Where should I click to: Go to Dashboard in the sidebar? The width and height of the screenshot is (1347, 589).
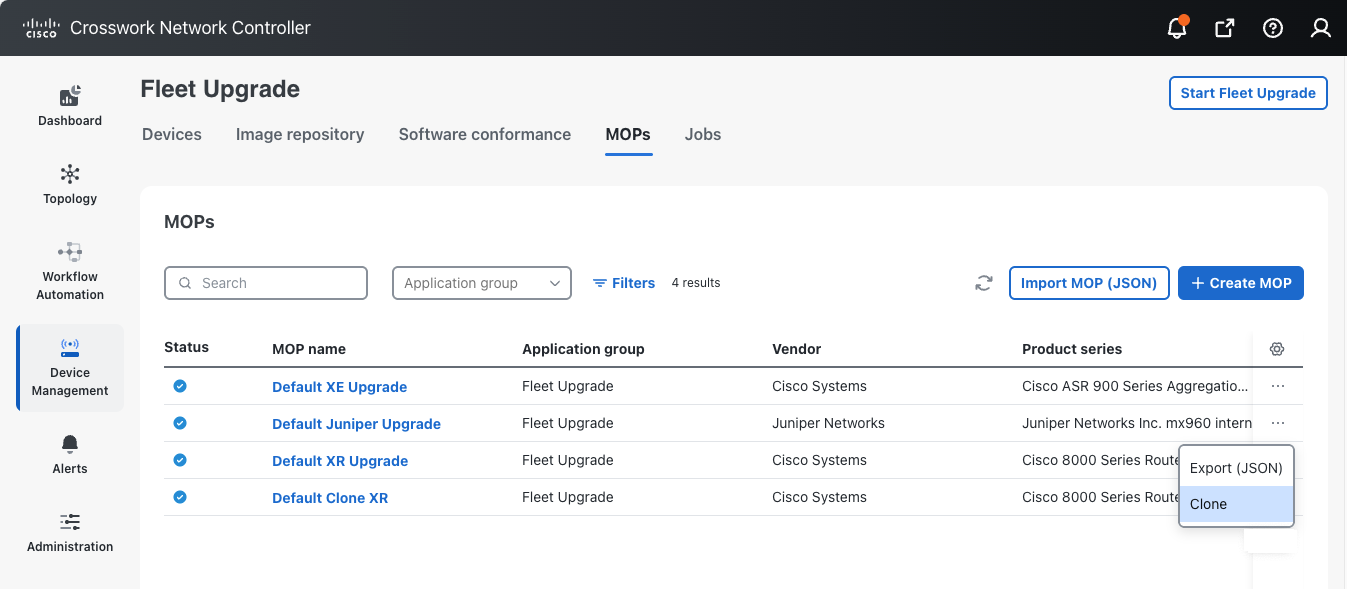[x=70, y=106]
